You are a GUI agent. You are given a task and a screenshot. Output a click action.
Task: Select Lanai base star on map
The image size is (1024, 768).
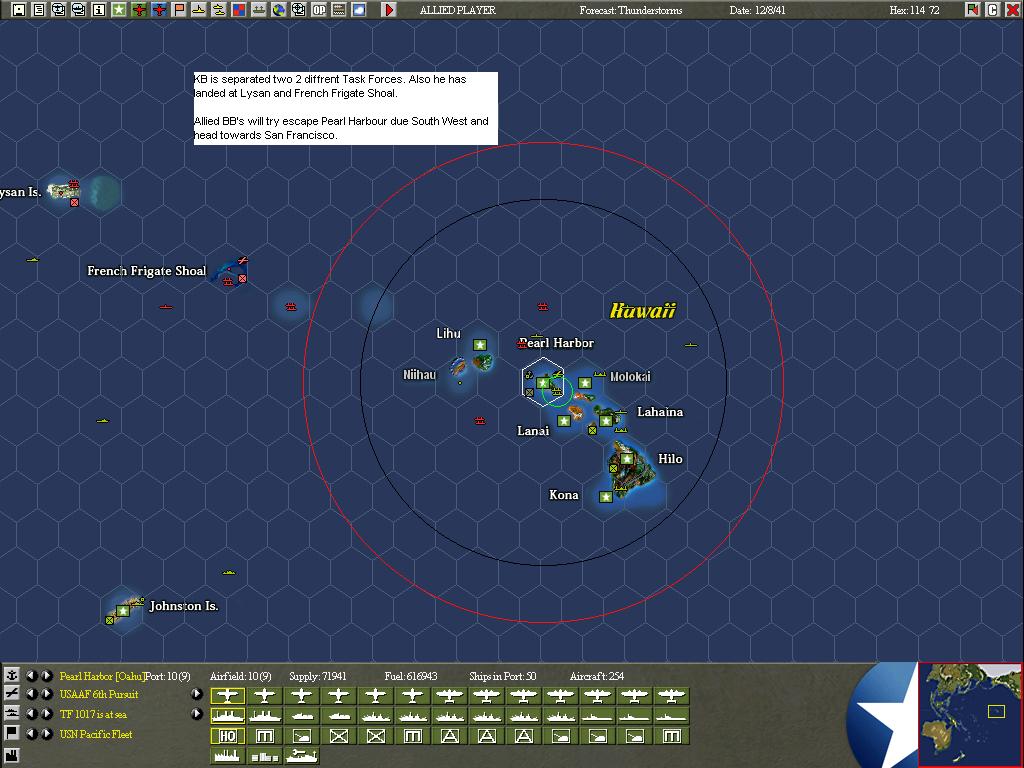(564, 421)
